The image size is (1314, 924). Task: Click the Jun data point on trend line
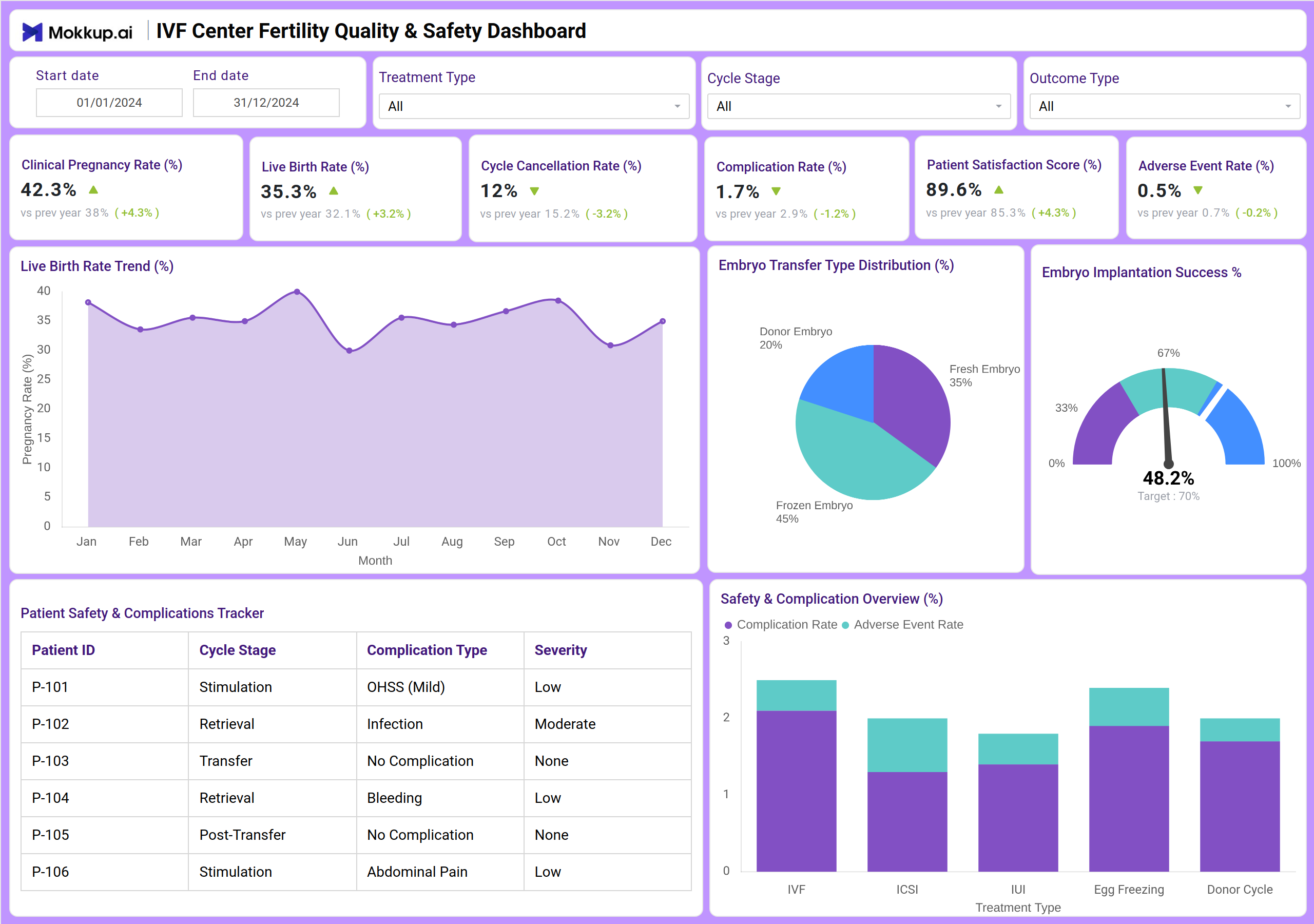point(349,351)
